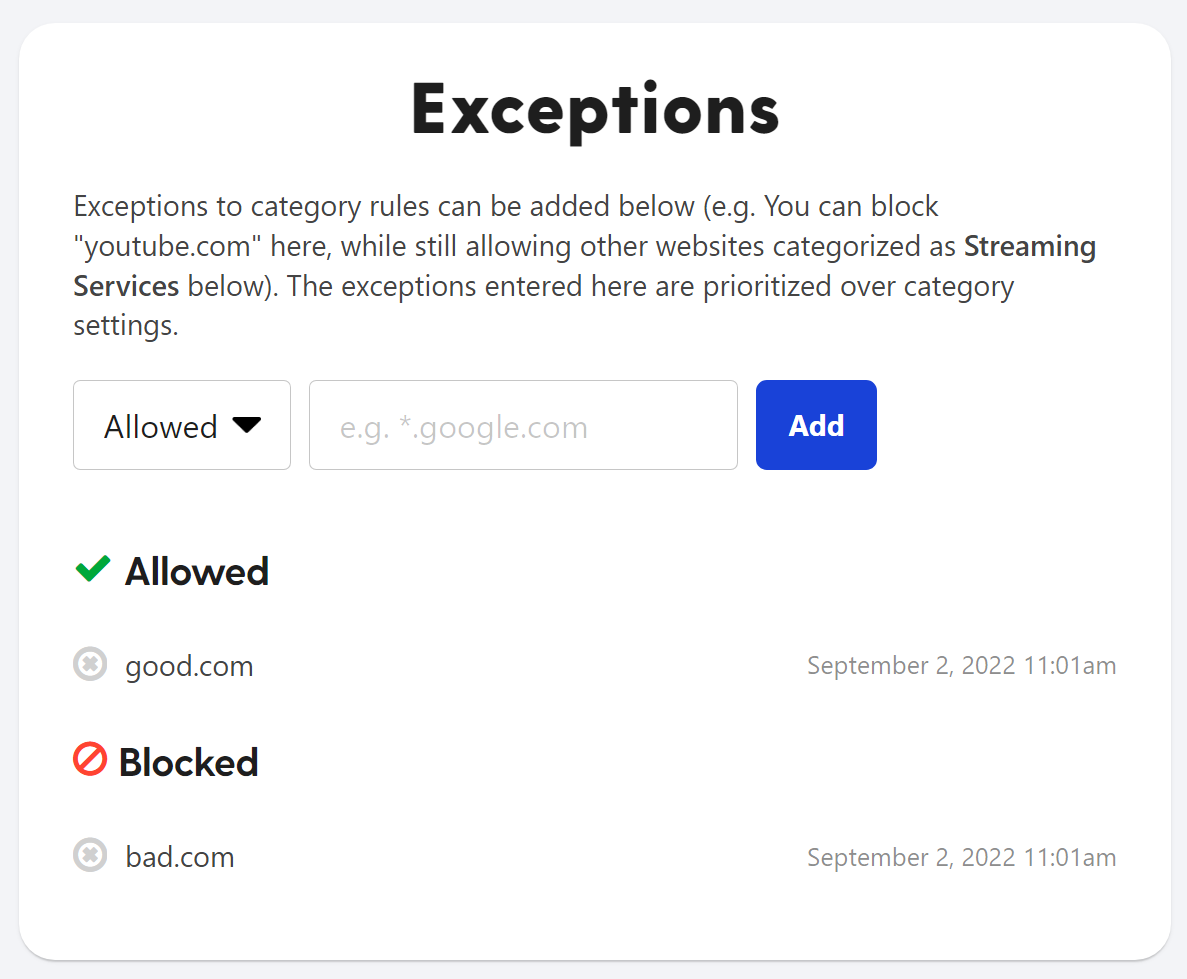Screen dimensions: 1187x979
Task: Click the *.google.com placeholder text box
Action: point(522,425)
